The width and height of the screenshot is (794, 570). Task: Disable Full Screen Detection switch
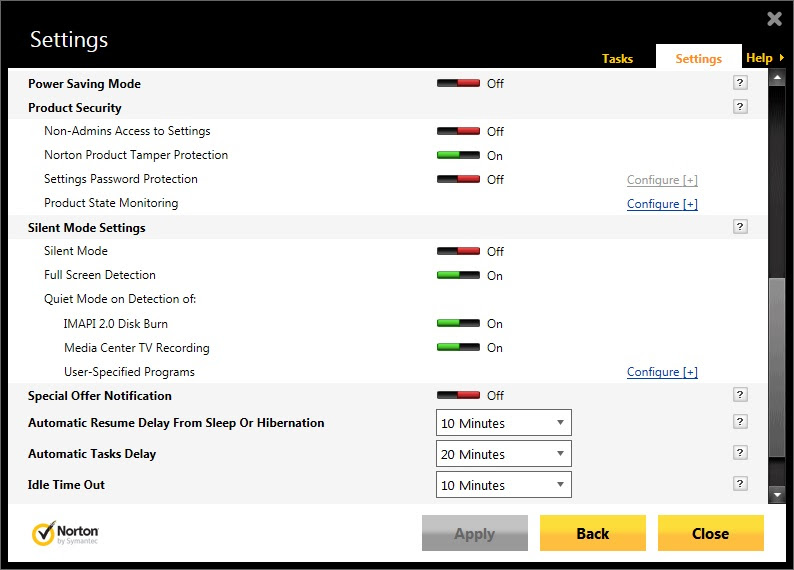click(458, 275)
